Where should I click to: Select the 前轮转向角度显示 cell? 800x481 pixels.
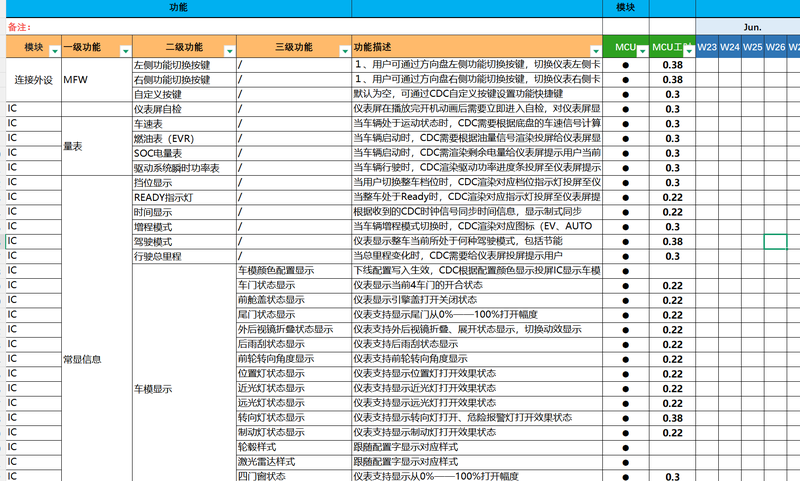coord(294,360)
